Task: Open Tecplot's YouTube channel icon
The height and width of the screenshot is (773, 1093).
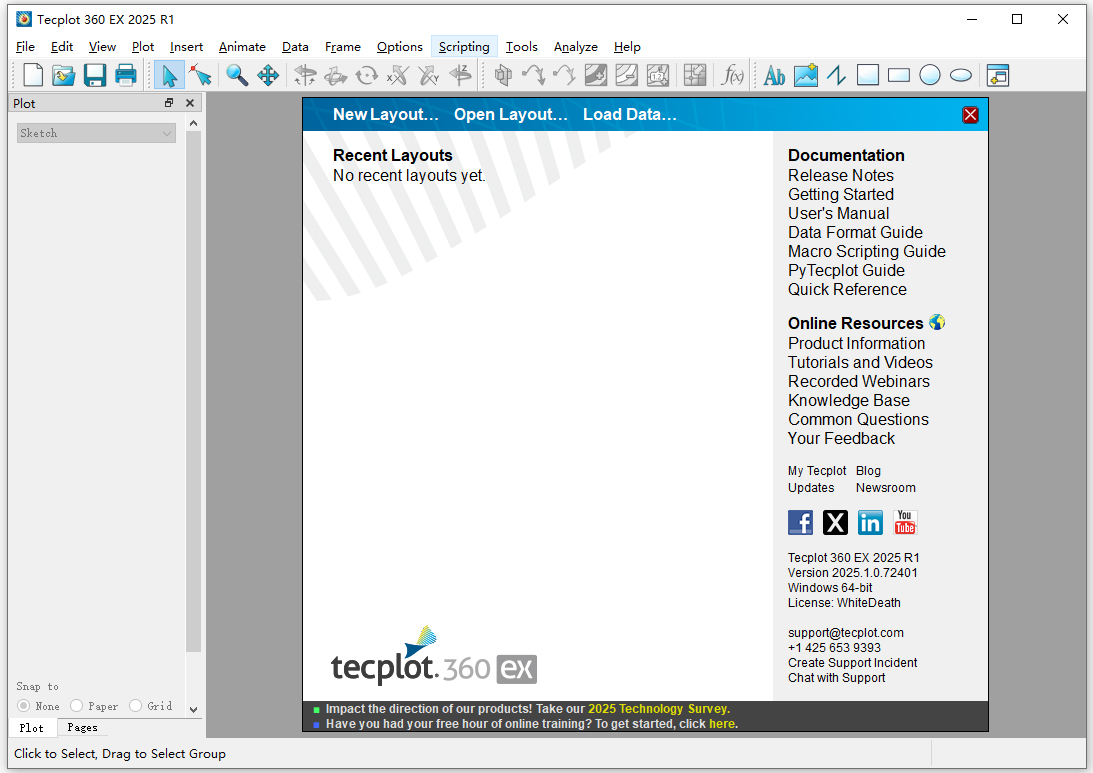Action: 905,521
